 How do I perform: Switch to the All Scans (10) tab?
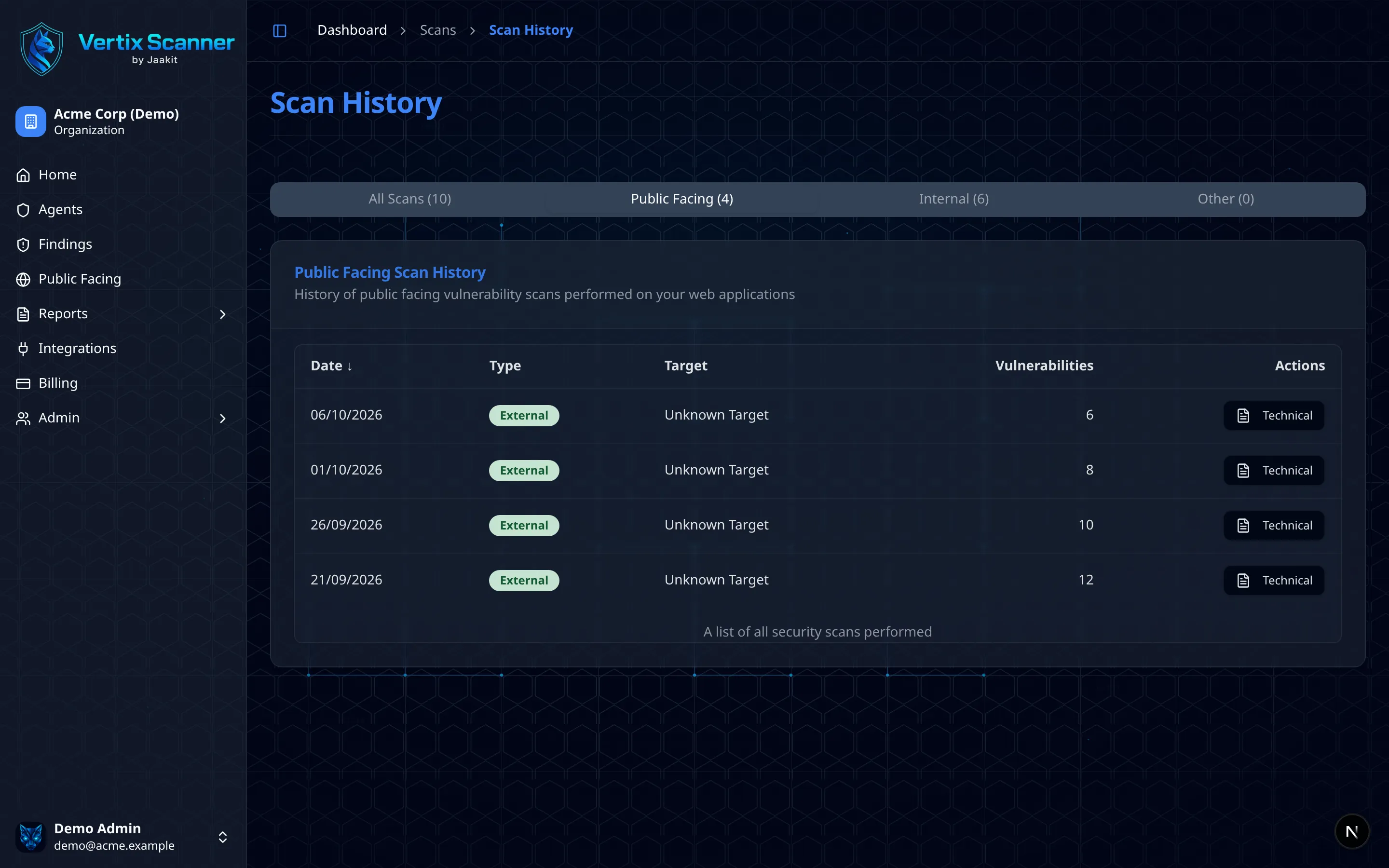pyautogui.click(x=410, y=199)
